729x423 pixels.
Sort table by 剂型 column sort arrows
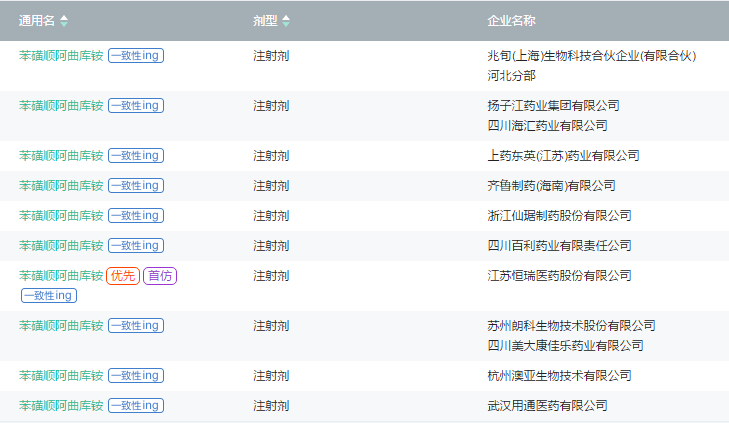pos(286,21)
